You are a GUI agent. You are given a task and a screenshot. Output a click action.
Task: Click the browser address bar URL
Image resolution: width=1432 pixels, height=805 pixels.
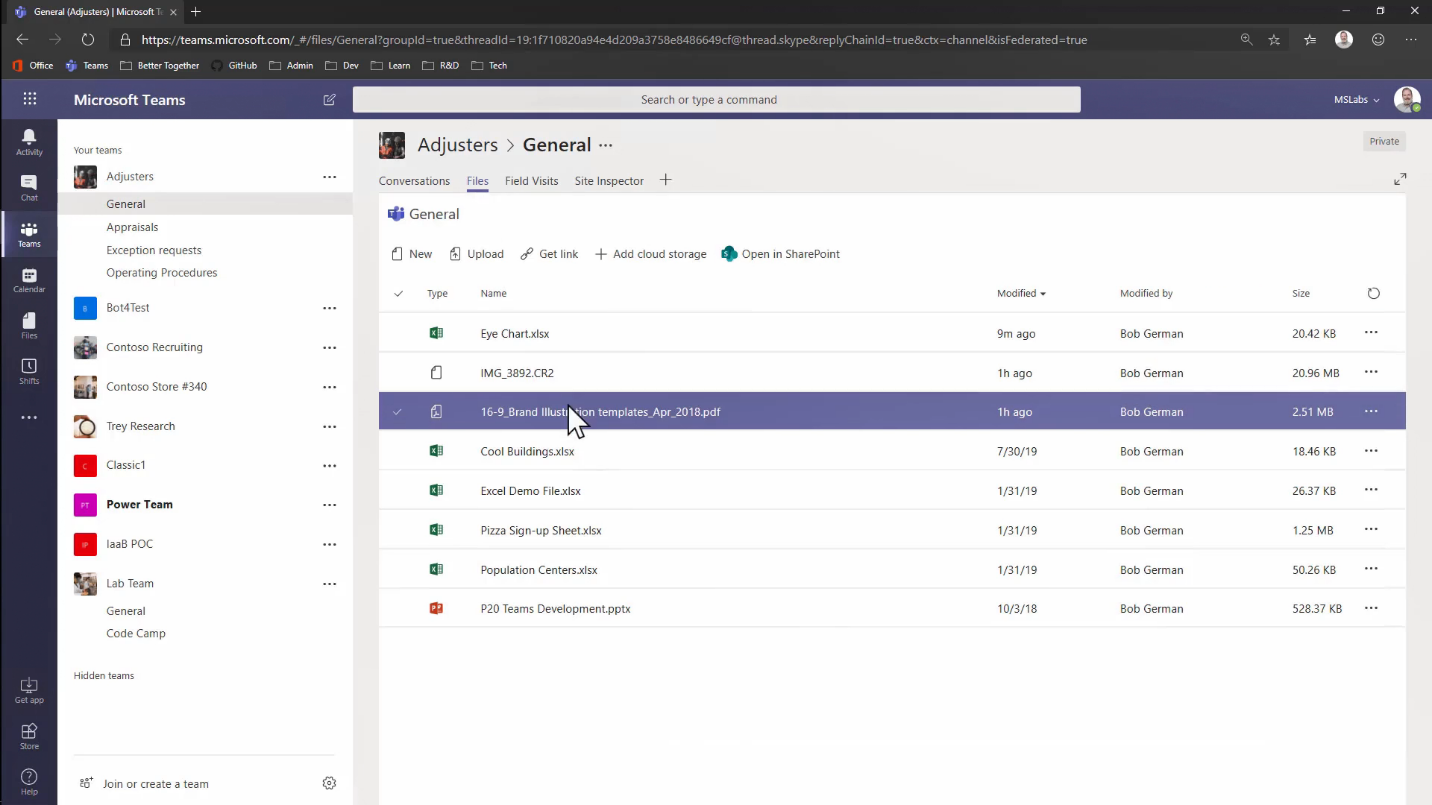614,40
